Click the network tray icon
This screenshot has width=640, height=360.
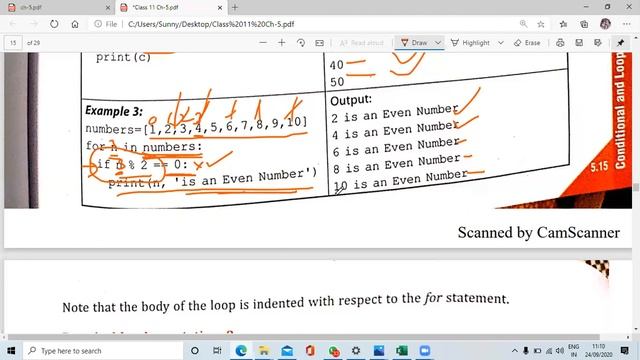(549, 351)
